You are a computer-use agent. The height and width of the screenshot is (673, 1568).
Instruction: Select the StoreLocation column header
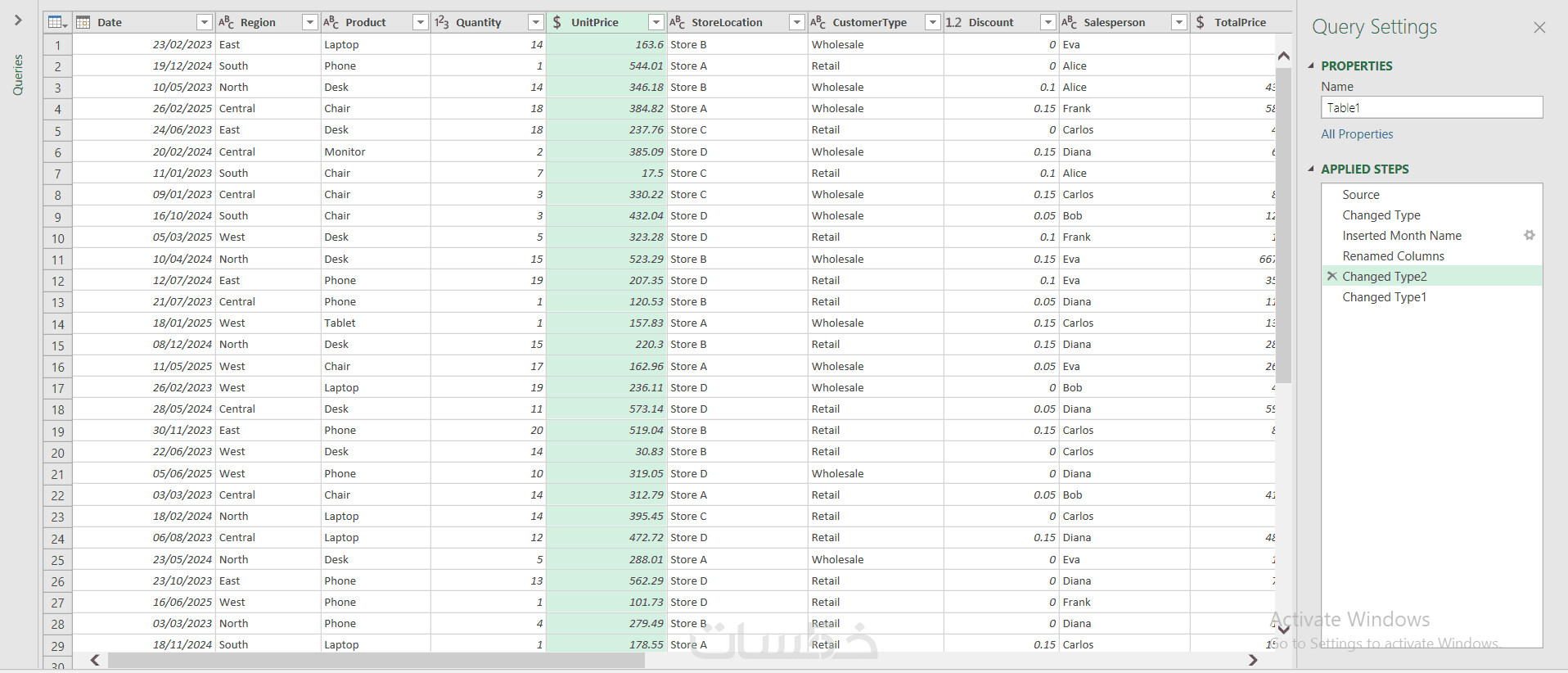point(737,22)
